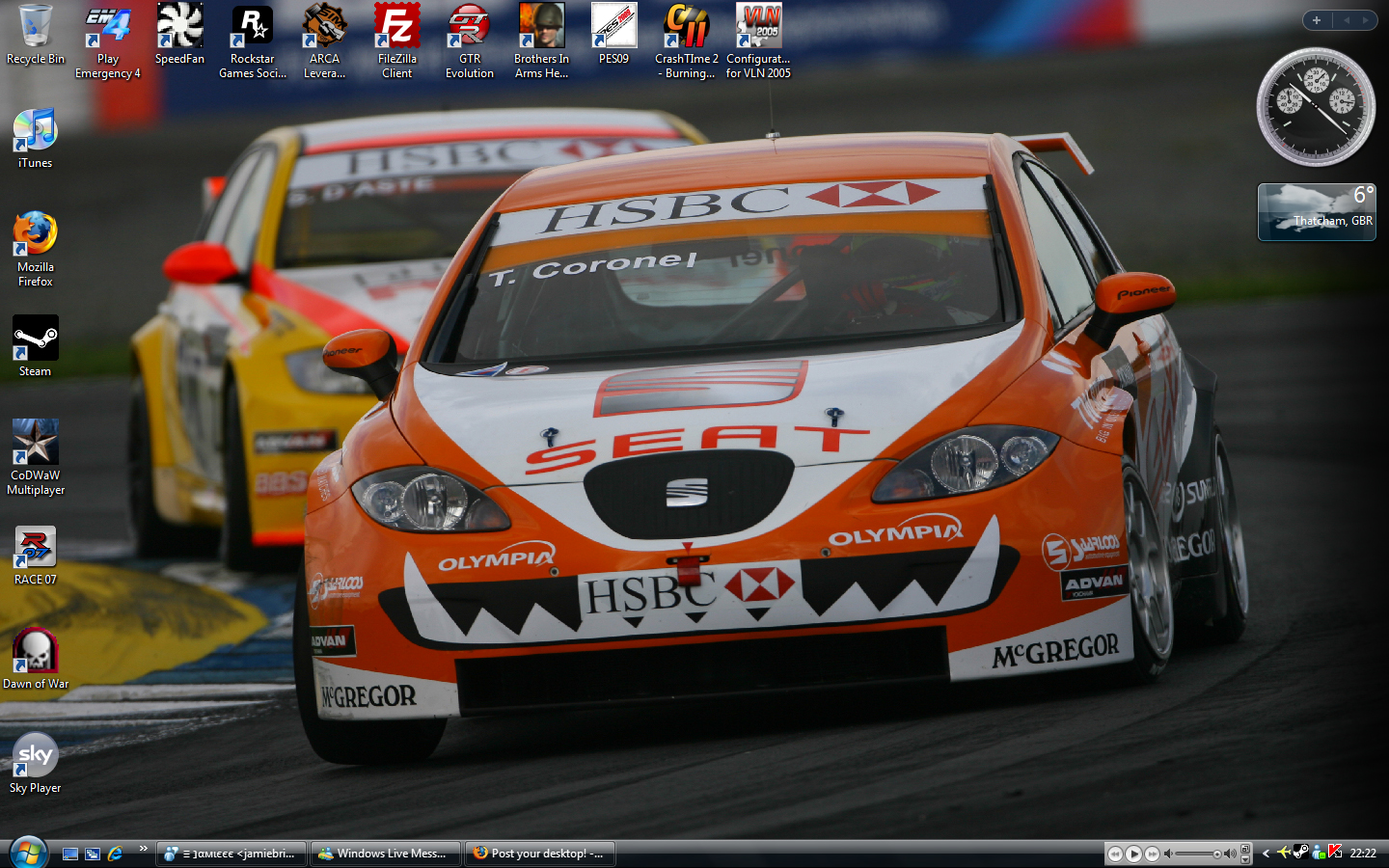Click the Dawn of War desktop icon

coord(35,660)
